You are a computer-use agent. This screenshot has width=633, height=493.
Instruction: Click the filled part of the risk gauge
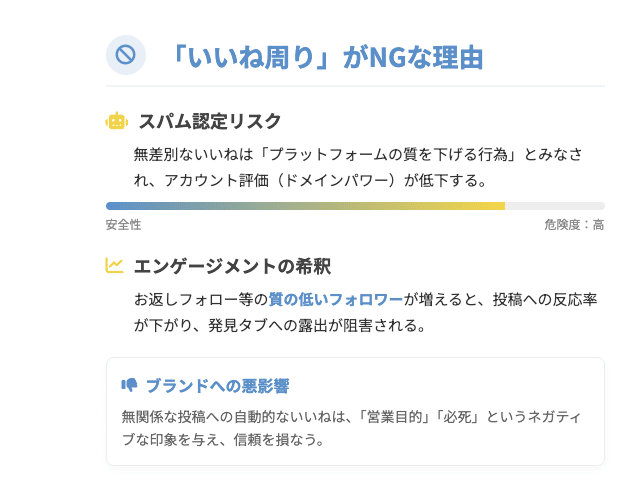tap(305, 206)
